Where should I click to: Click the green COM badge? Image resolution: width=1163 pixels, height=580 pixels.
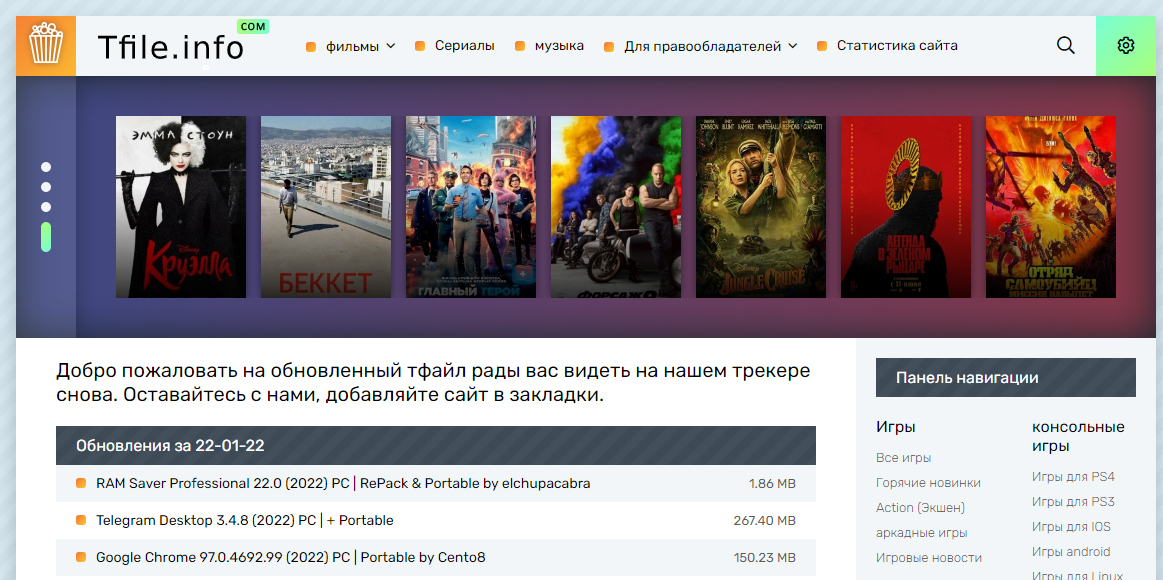coord(253,26)
